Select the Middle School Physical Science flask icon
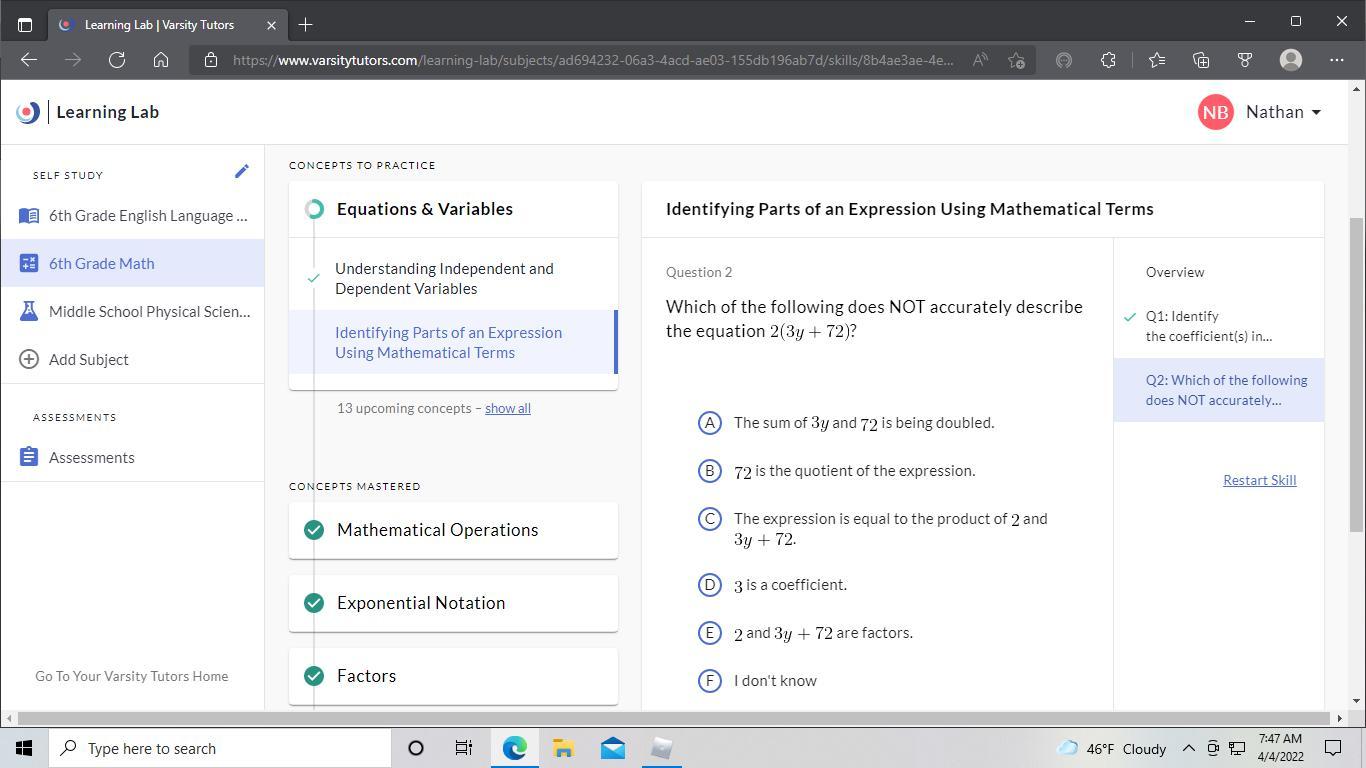 29,312
